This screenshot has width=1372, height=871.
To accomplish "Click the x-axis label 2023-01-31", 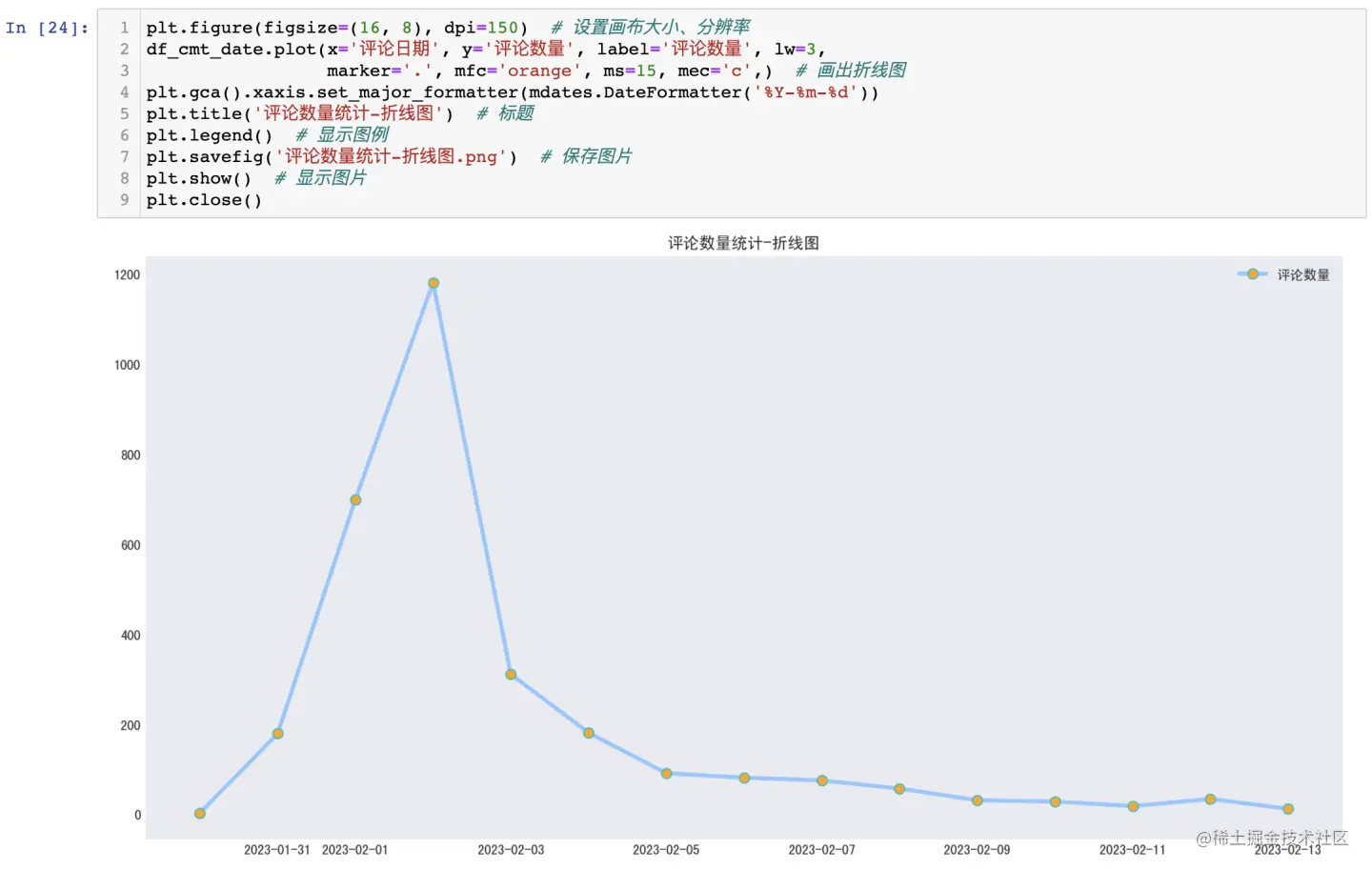I will pyautogui.click(x=276, y=850).
